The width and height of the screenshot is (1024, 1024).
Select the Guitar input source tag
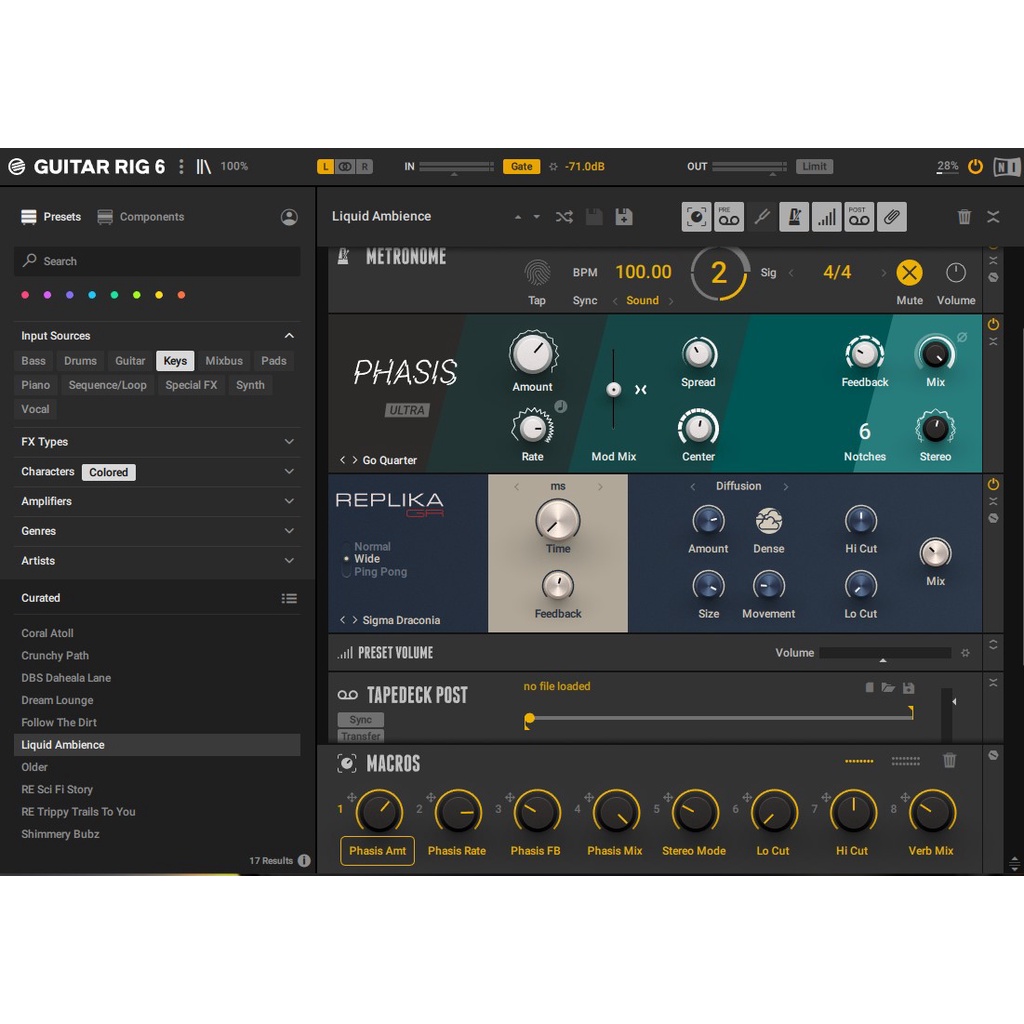click(130, 361)
